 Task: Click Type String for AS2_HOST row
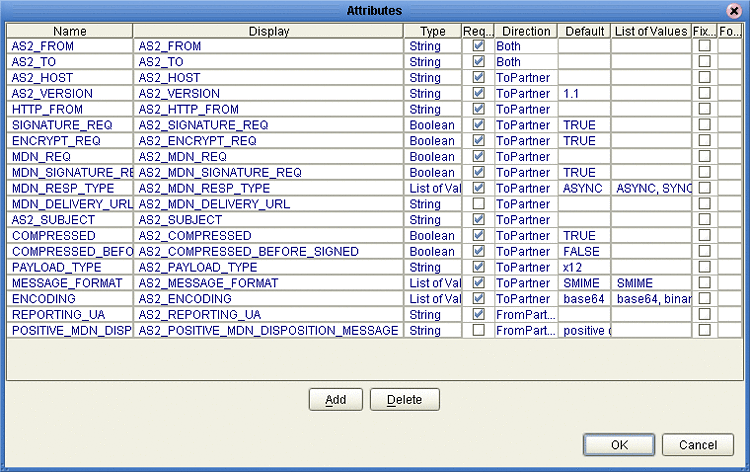tap(433, 77)
